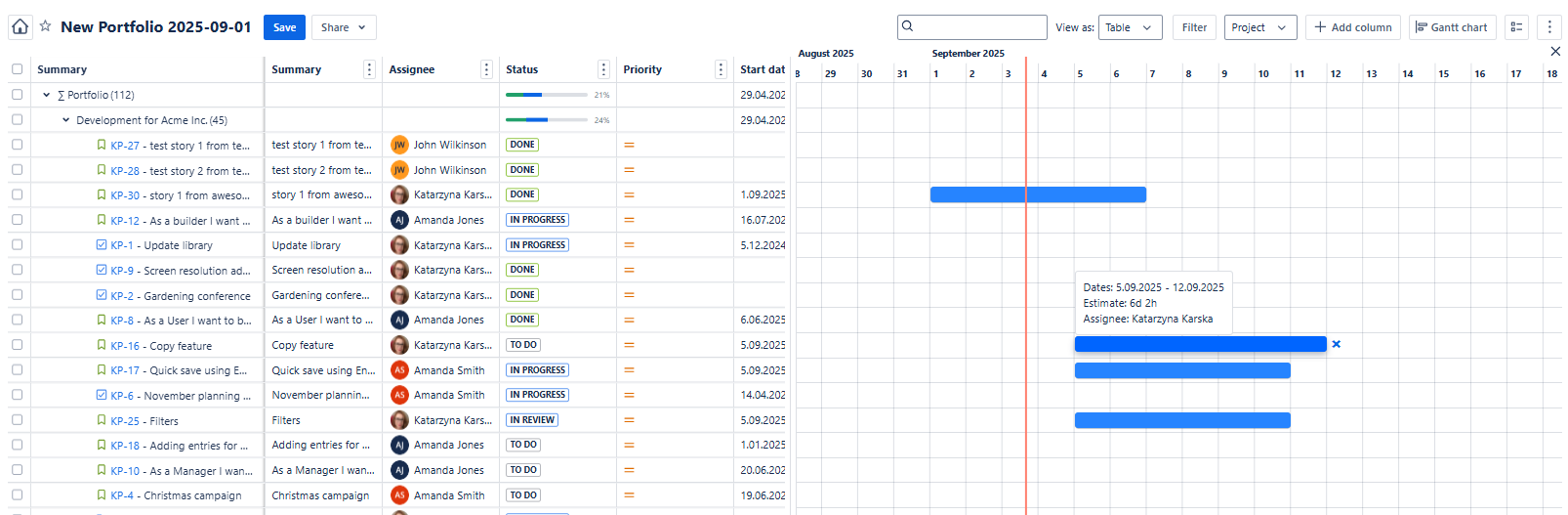The image size is (1568, 515).
Task: Tick the checkbox for KP-27 row
Action: pyautogui.click(x=17, y=145)
